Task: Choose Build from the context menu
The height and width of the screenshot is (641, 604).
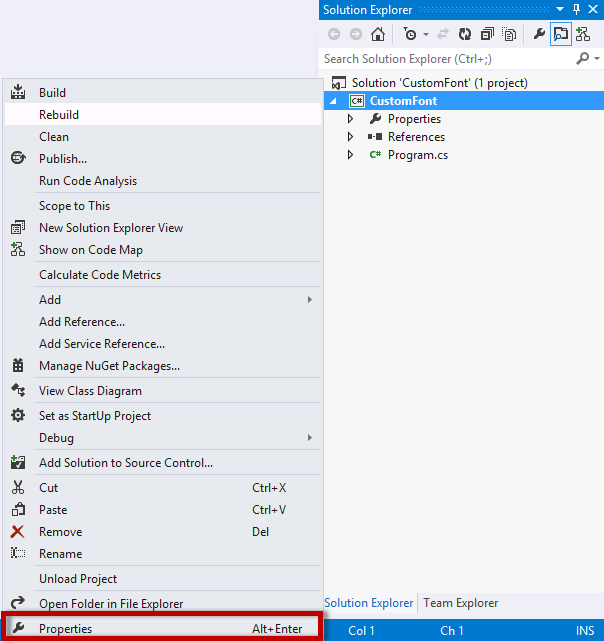Action: coord(163,93)
